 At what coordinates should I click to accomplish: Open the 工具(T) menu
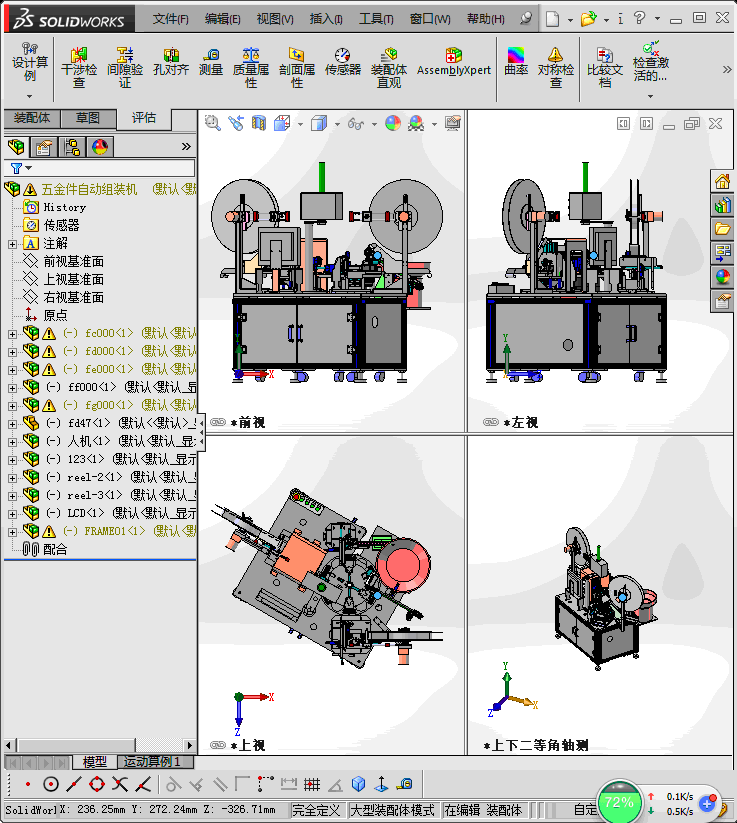[376, 19]
